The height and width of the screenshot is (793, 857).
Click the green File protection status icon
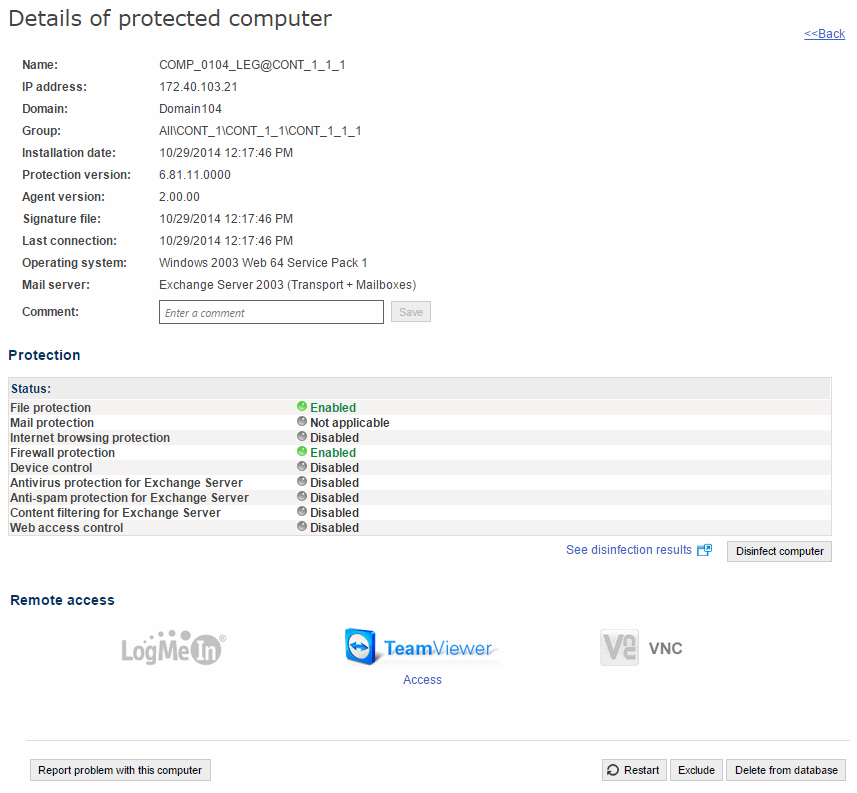point(302,407)
